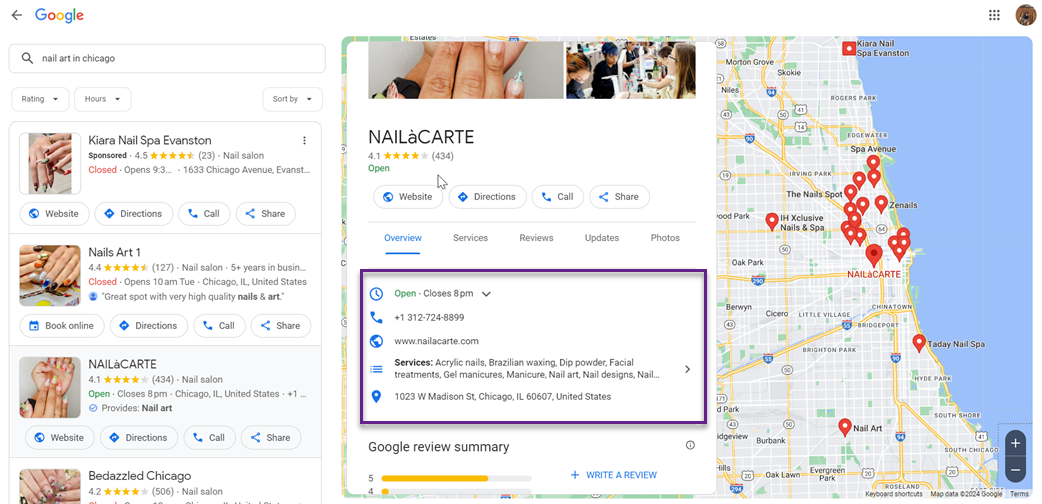
Task: Click WRITE A REVIEW
Action: click(x=613, y=475)
